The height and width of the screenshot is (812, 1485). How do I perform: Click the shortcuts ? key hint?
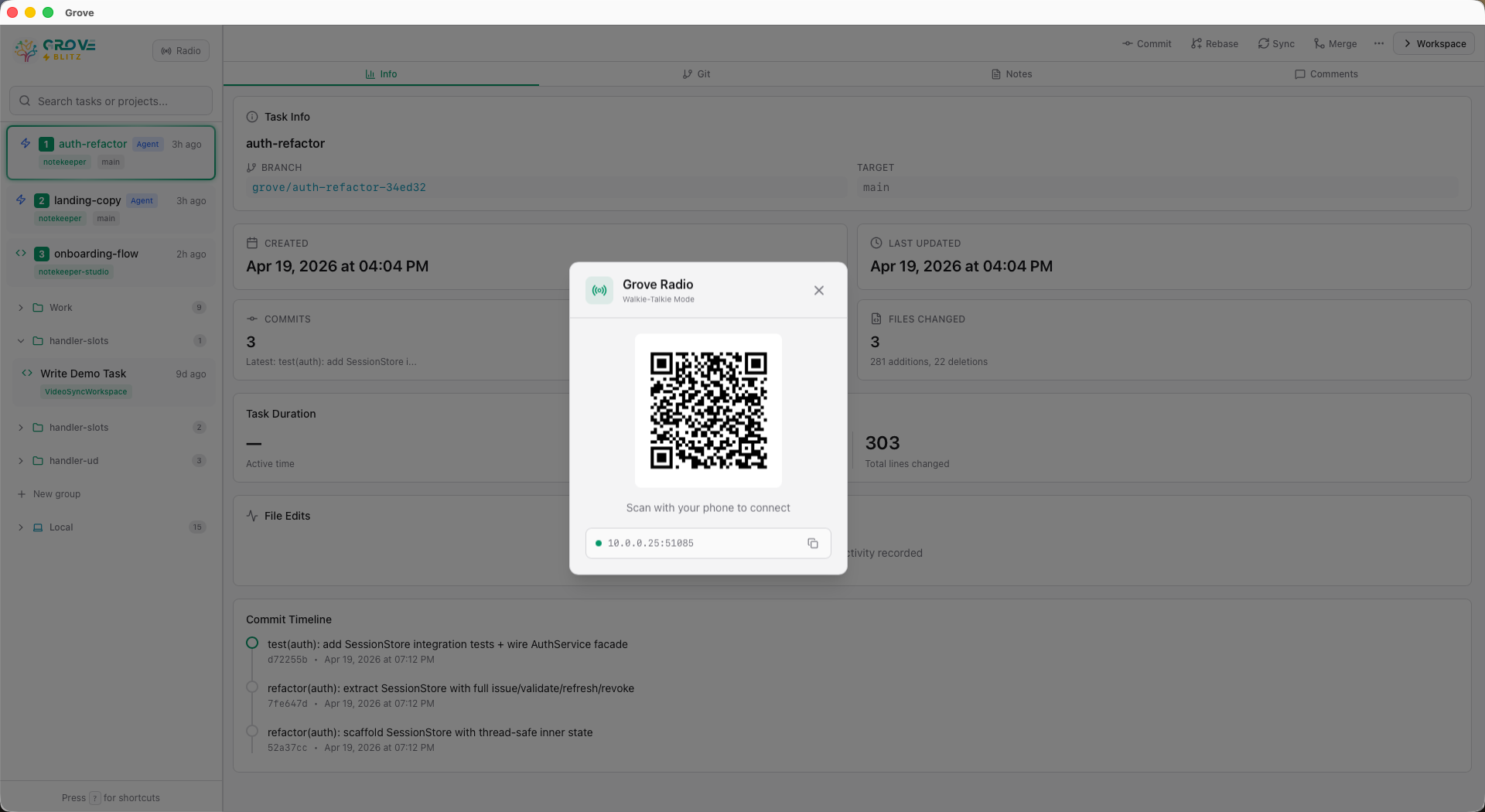[x=95, y=798]
